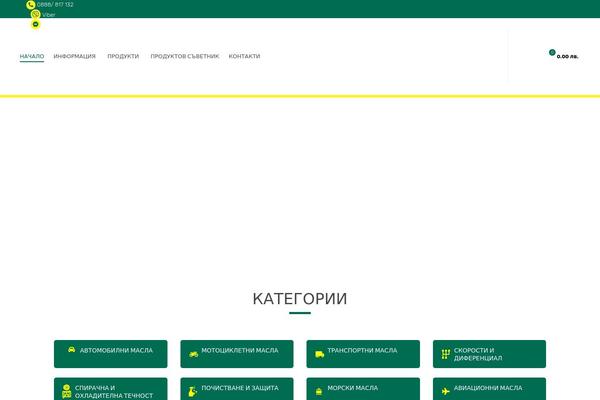The width and height of the screenshot is (600, 400).
Task: Click the gearshift icon on Скорости и диференциал
Action: point(445,354)
